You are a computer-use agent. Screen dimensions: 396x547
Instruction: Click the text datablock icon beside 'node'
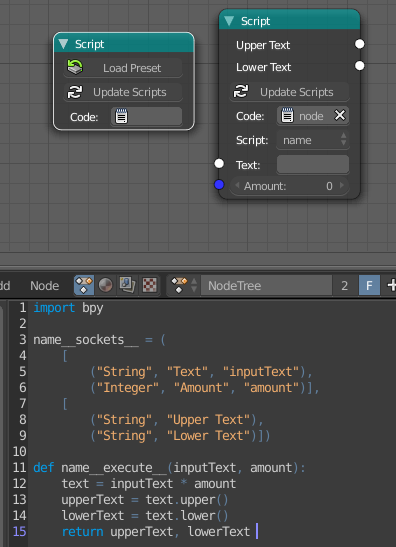[x=287, y=115]
